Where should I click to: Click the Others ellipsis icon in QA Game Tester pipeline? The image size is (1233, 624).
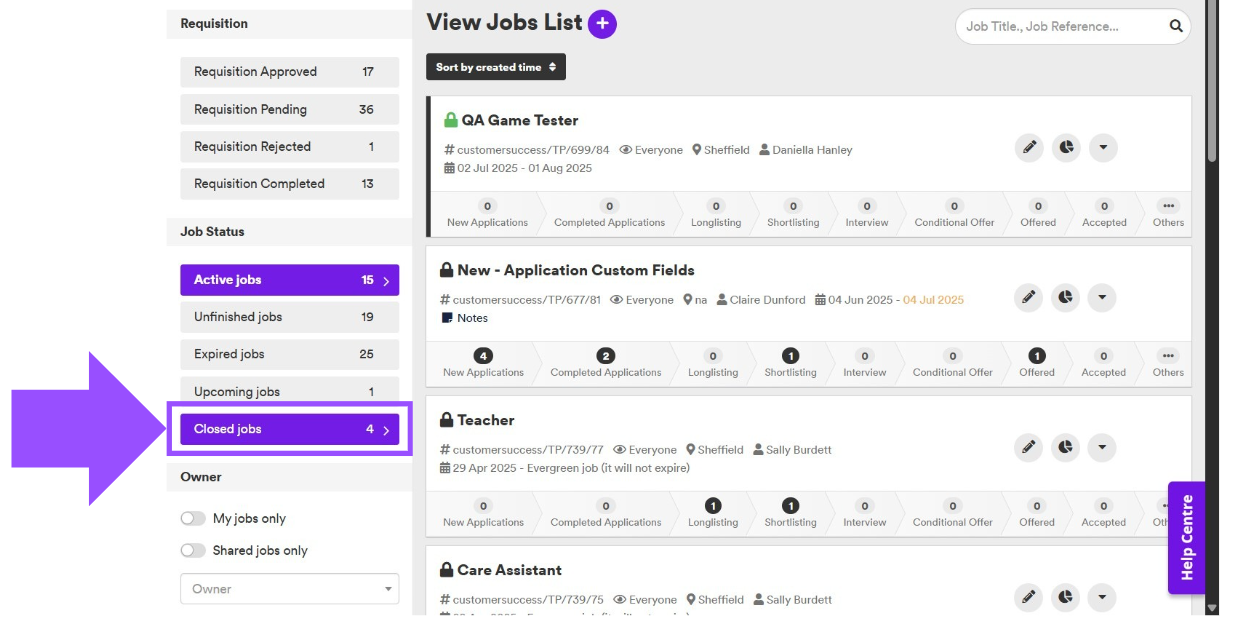[1168, 206]
